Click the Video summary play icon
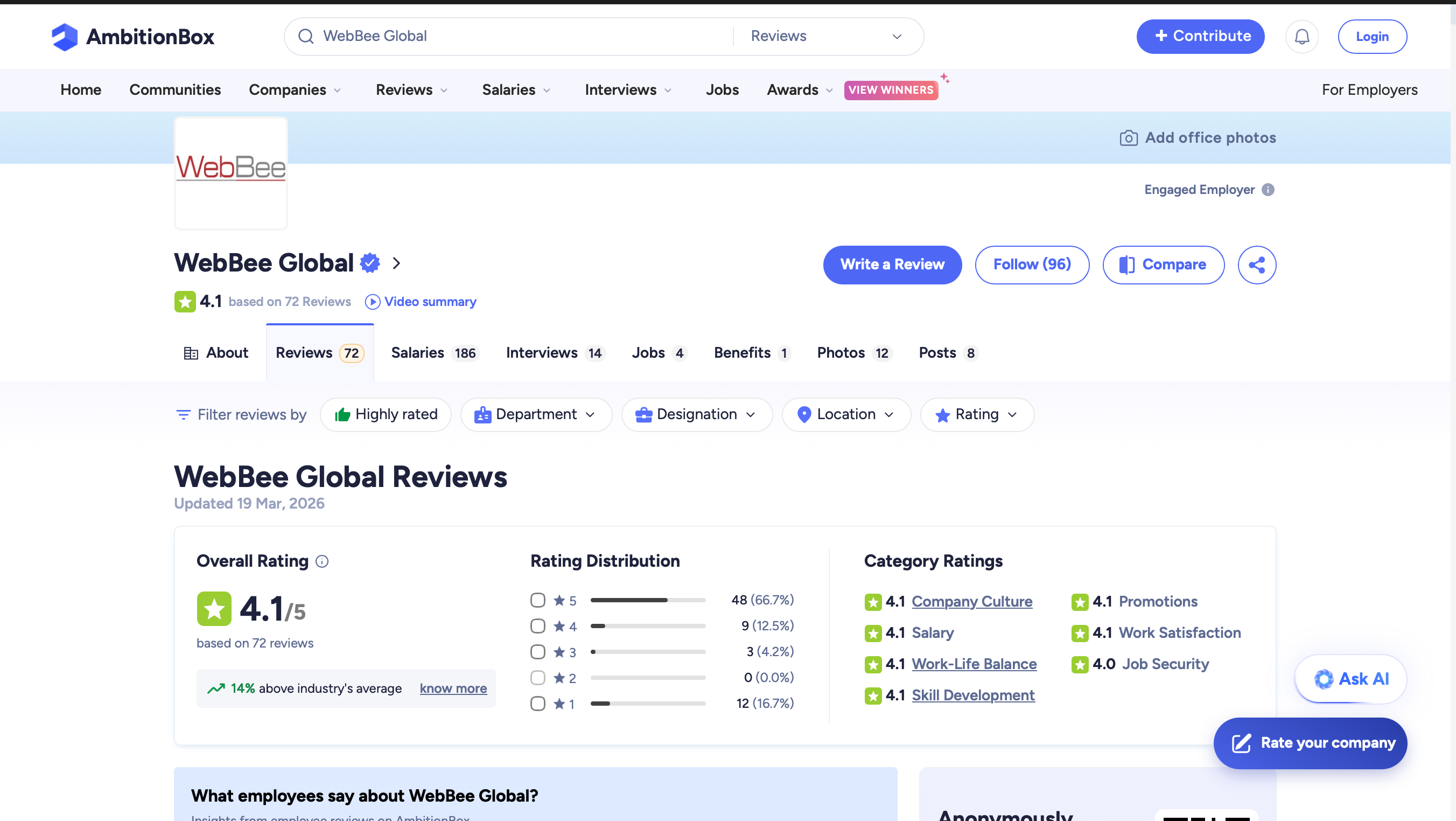 (x=372, y=302)
